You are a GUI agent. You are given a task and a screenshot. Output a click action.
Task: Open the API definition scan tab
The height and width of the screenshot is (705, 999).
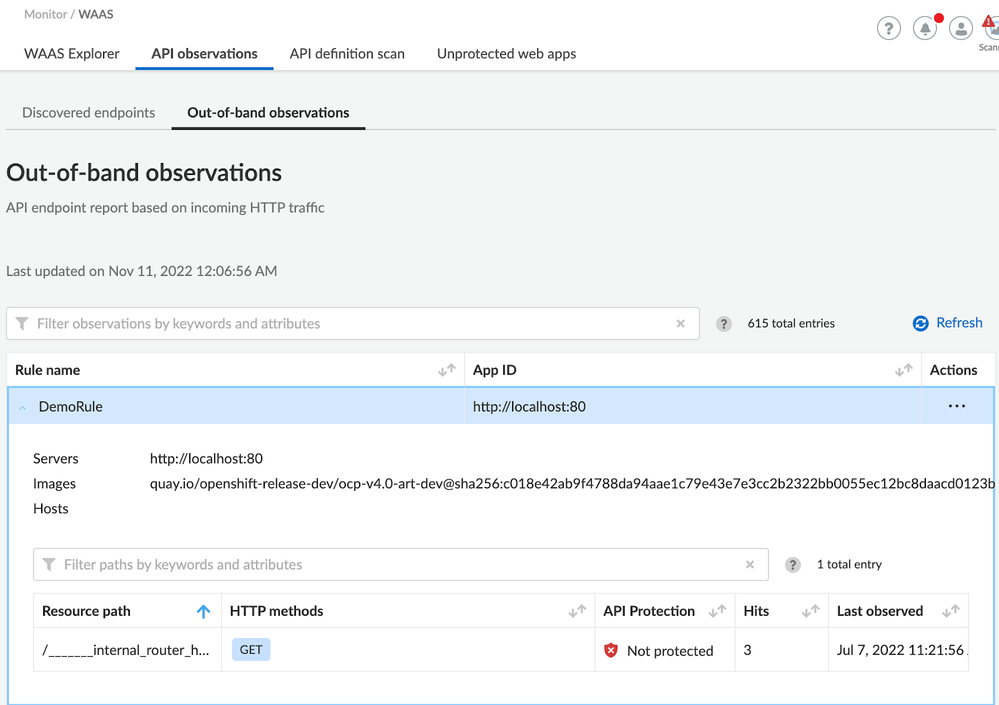click(347, 54)
